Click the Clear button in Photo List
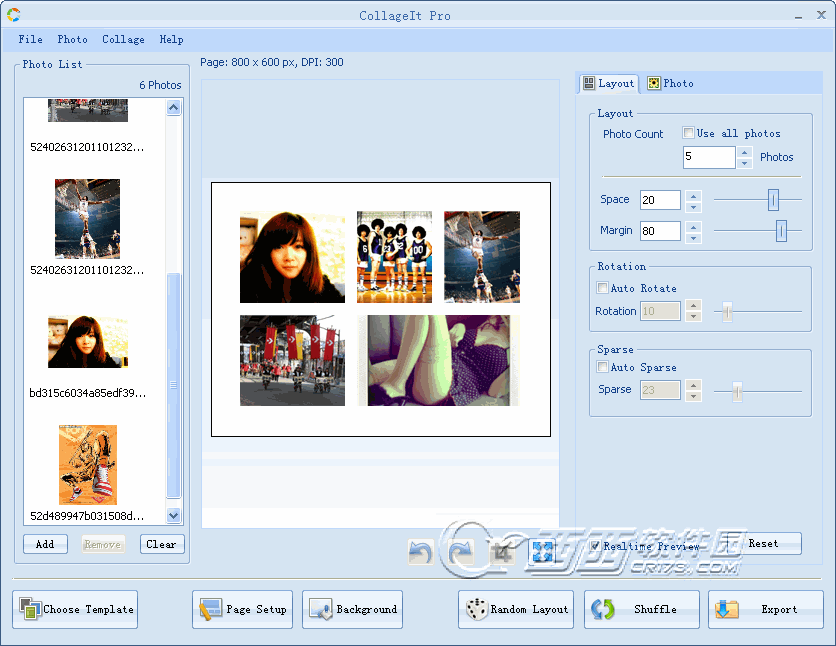The width and height of the screenshot is (836, 646). (161, 544)
